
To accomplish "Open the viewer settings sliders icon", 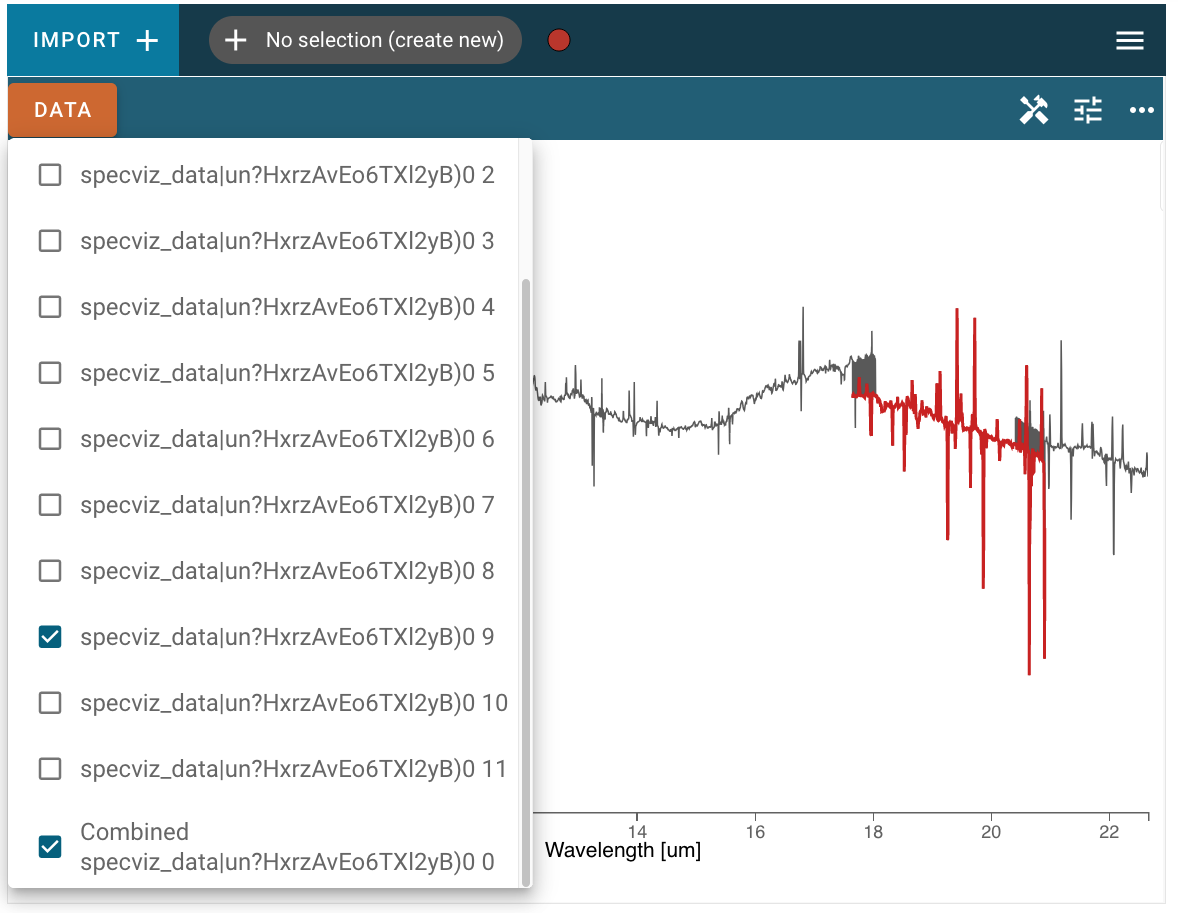I will click(1088, 110).
